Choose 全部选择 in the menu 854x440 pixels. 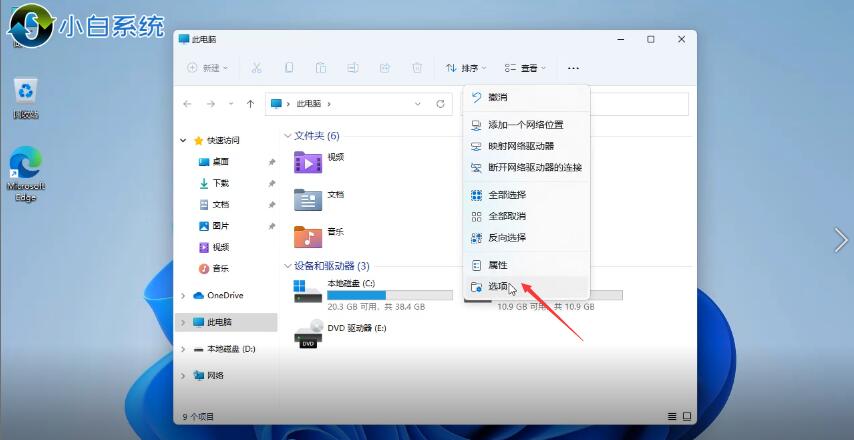coord(506,195)
